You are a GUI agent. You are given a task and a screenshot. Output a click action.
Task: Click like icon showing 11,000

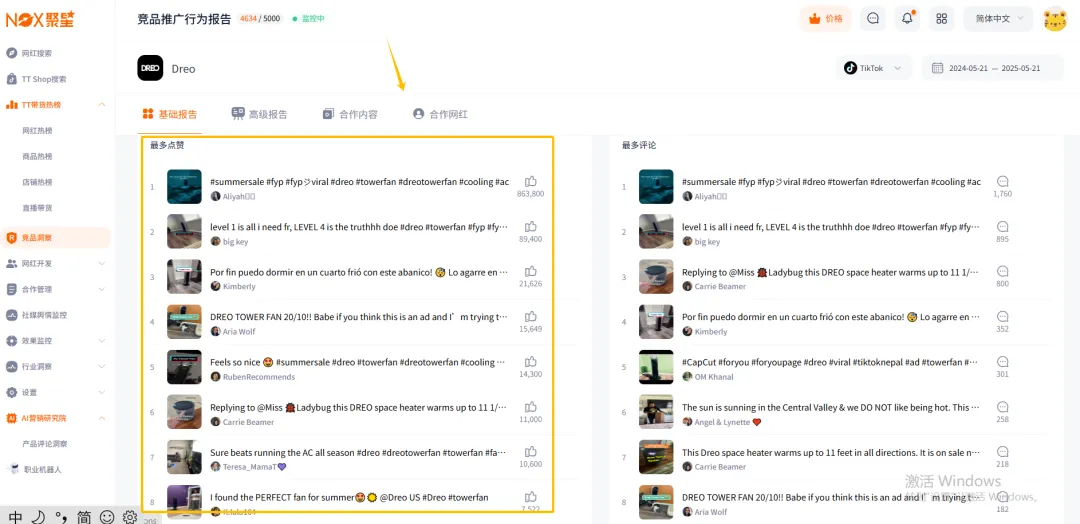click(x=530, y=407)
